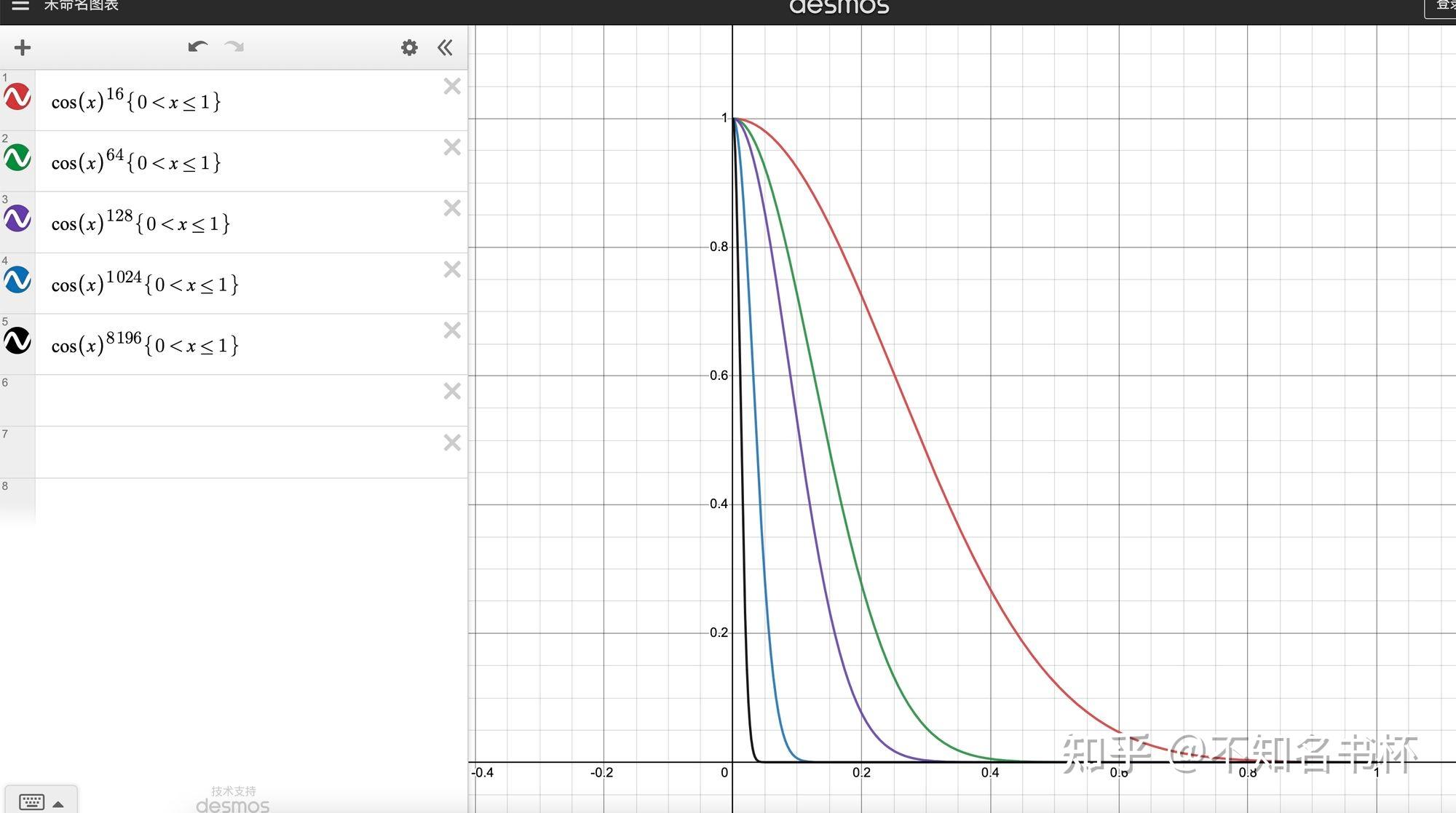Click the blue cos(x)^1024 color icon
Viewport: 1456px width, 813px height.
click(x=17, y=280)
